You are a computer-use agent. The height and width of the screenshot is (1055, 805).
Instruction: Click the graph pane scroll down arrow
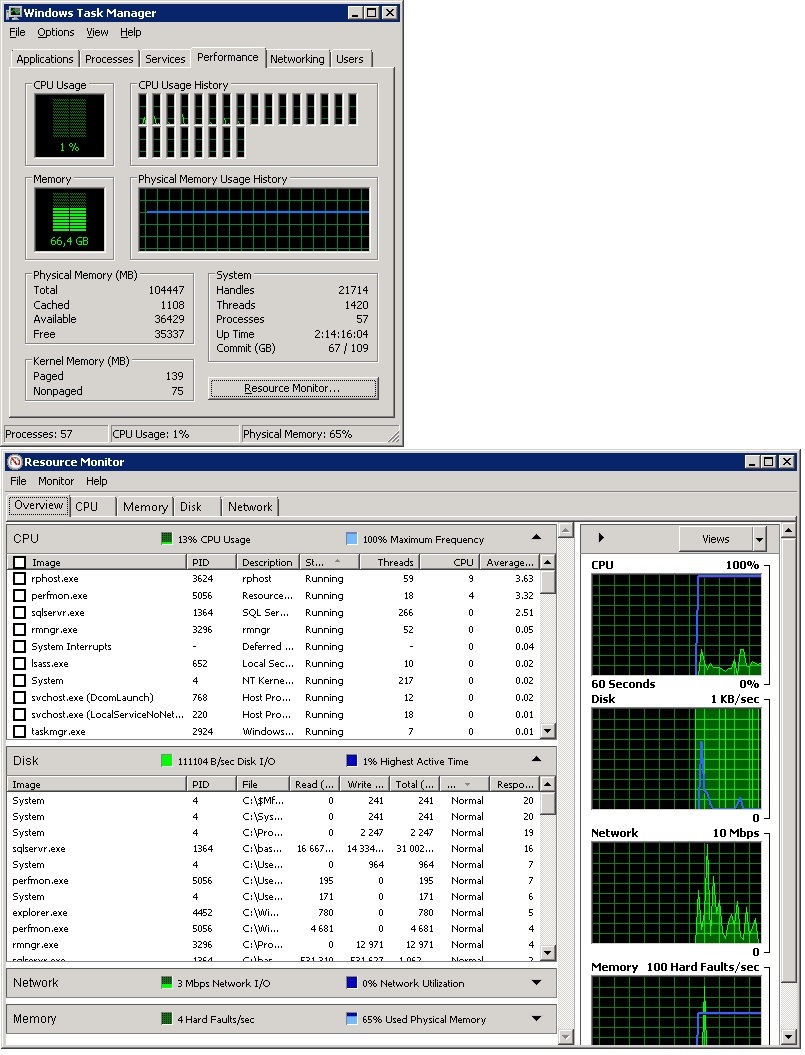click(788, 1036)
